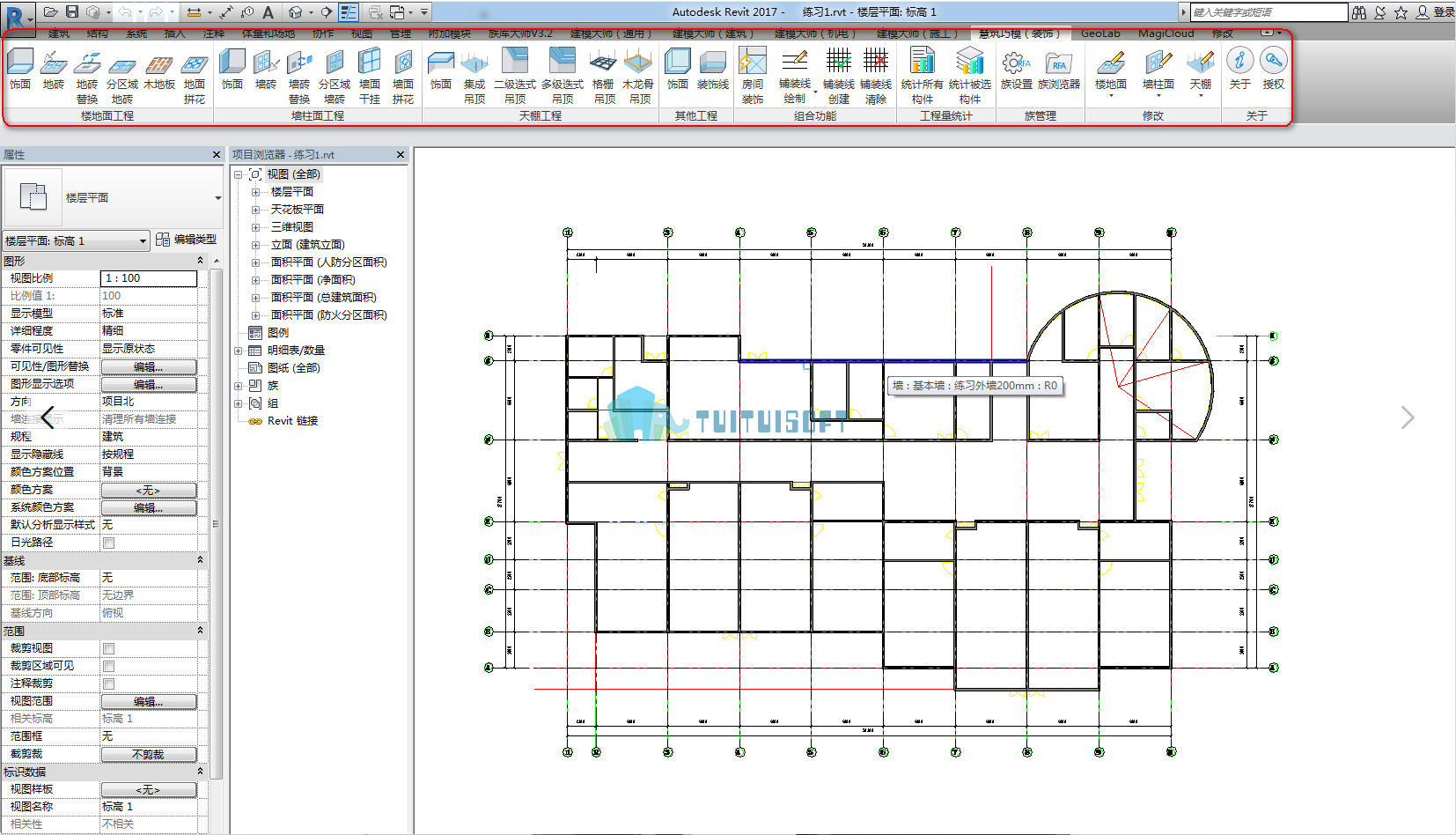Click the Text tool A icon

click(x=268, y=12)
